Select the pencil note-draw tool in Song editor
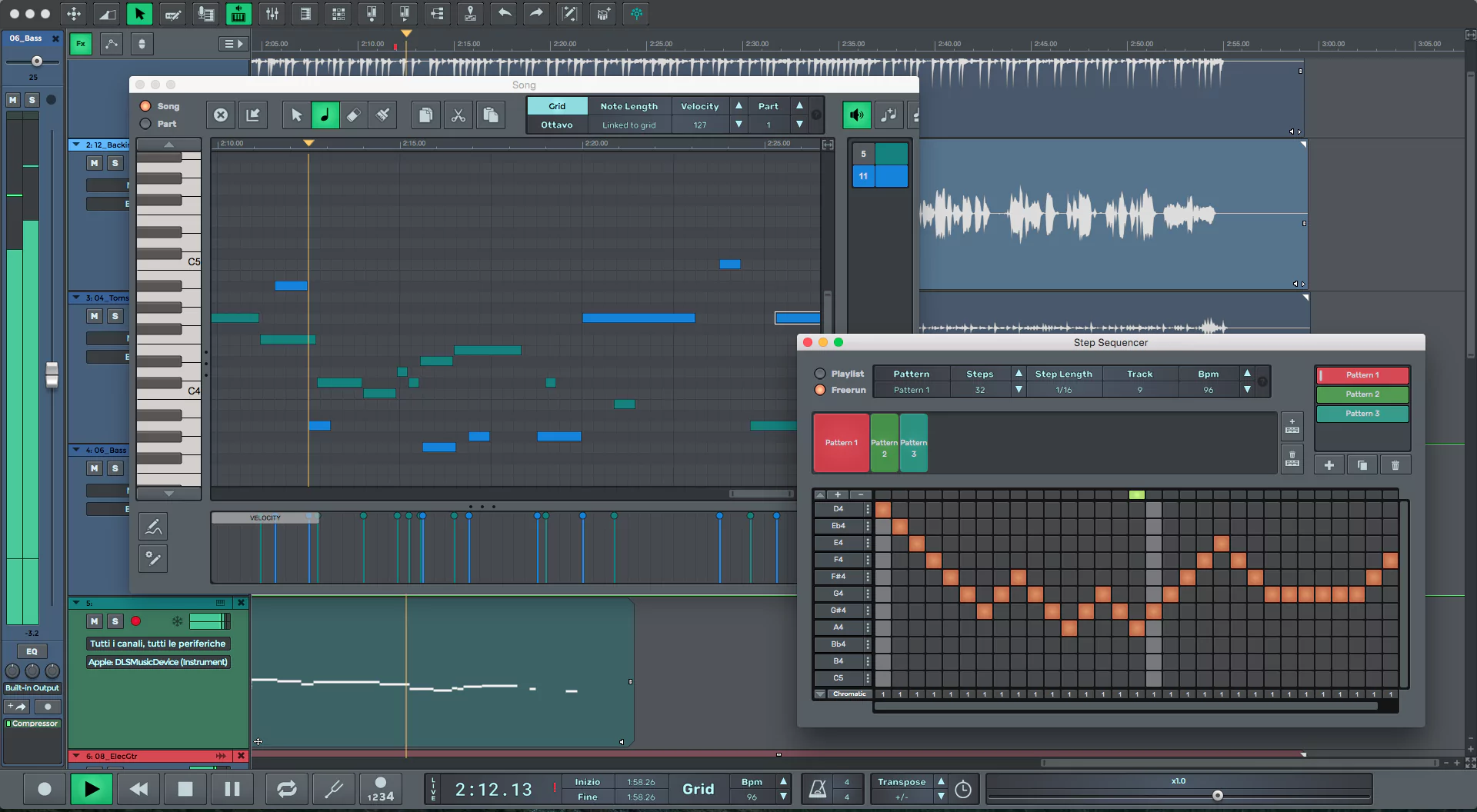1477x812 pixels. pos(325,115)
